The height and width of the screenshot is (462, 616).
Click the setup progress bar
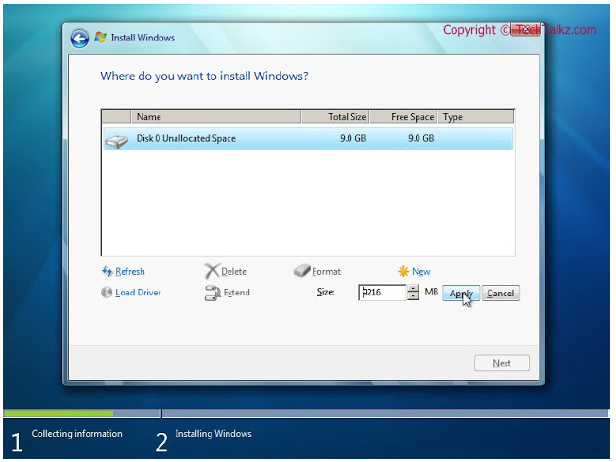coord(306,413)
